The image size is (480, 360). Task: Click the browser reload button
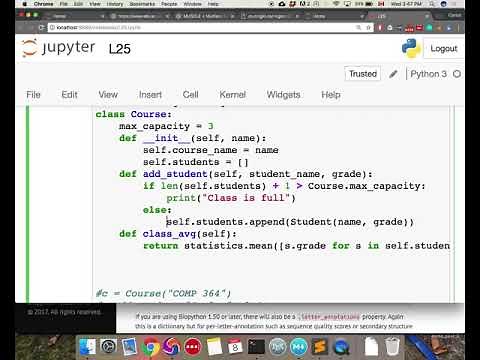pos(41,27)
